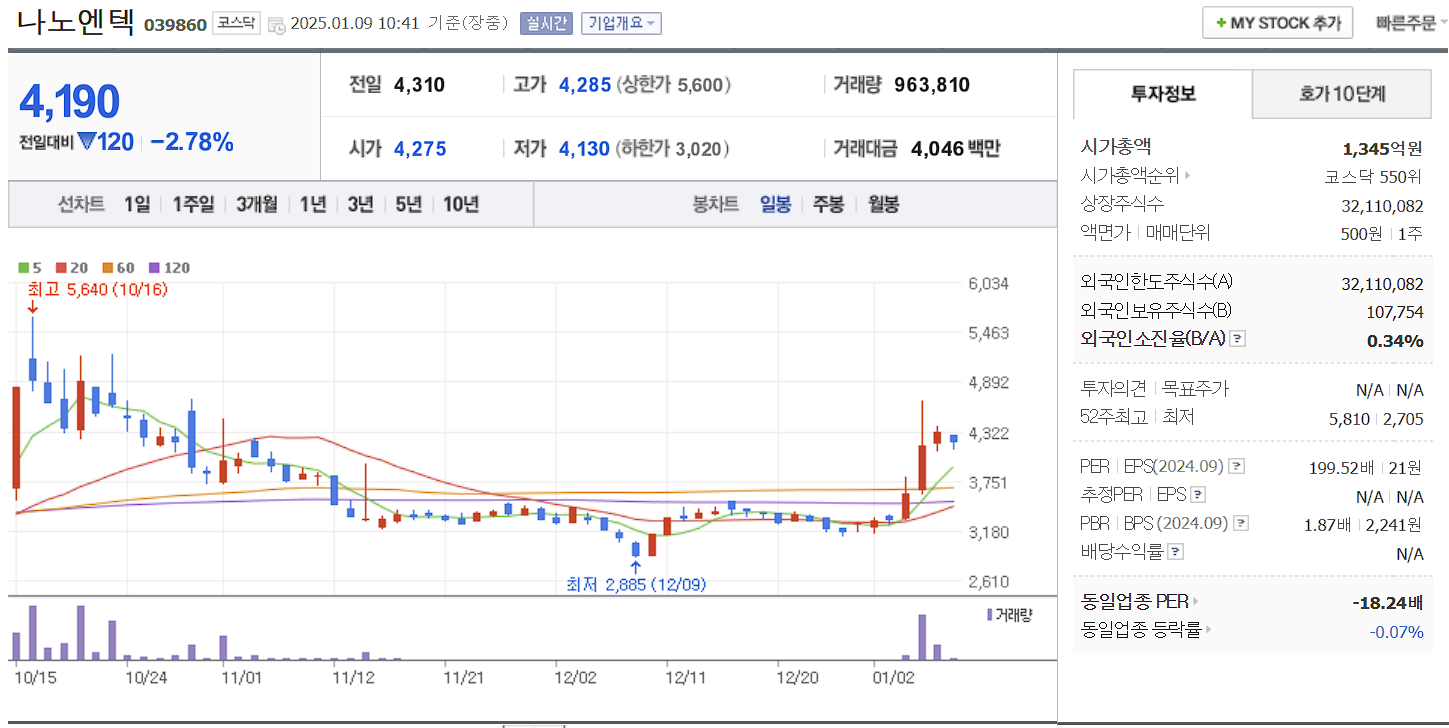The width and height of the screenshot is (1449, 728).
Task: Enable 실시간 quote updates
Action: click(x=545, y=23)
